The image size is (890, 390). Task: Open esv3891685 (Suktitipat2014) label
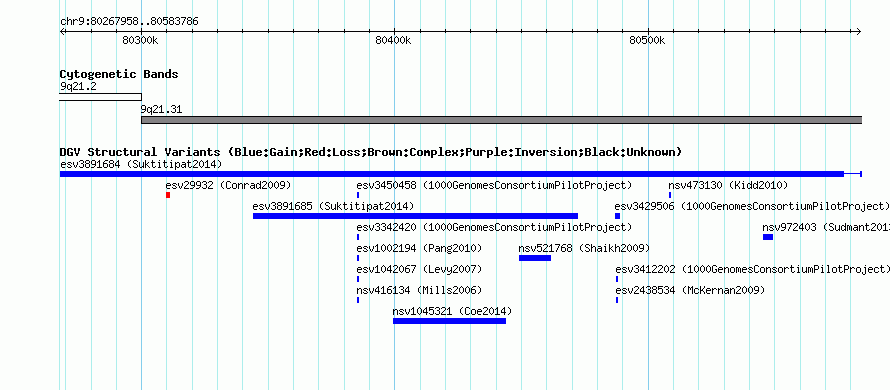333,207
